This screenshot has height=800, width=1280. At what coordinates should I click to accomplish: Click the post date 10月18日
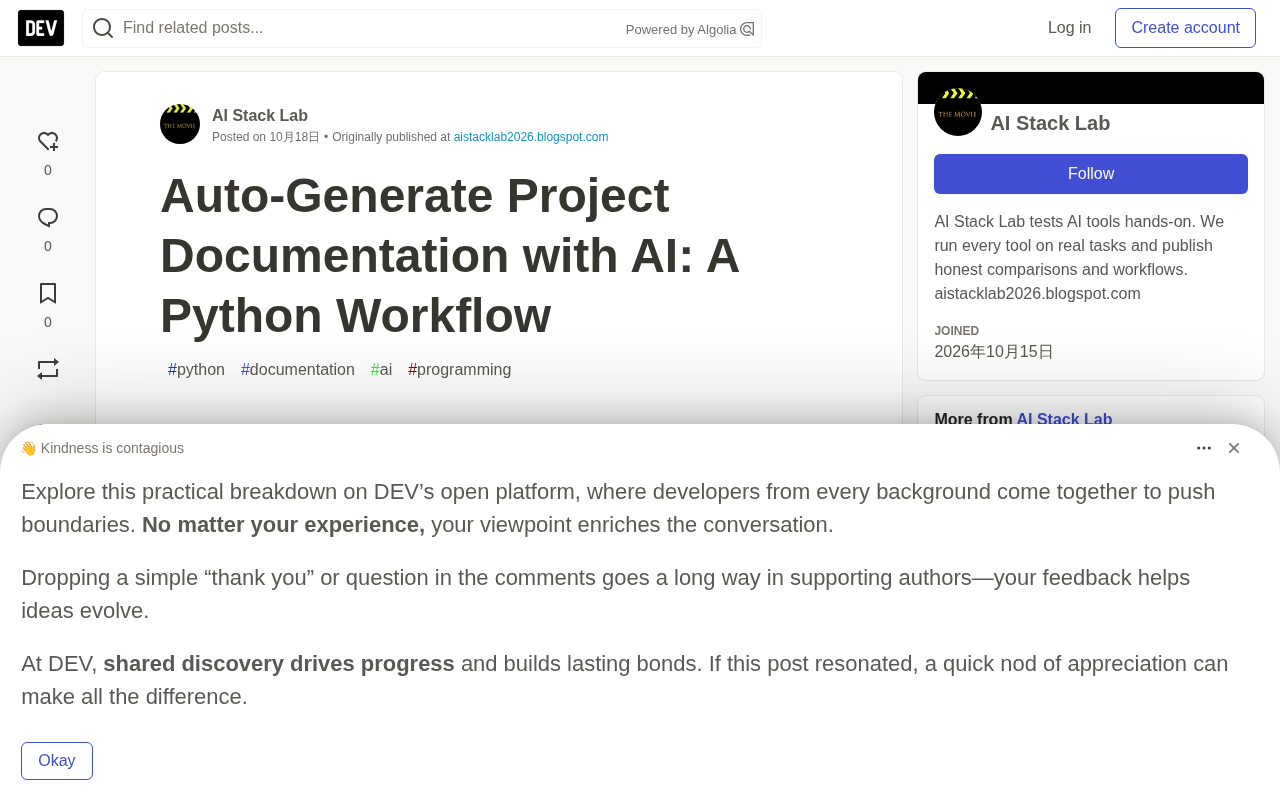294,137
